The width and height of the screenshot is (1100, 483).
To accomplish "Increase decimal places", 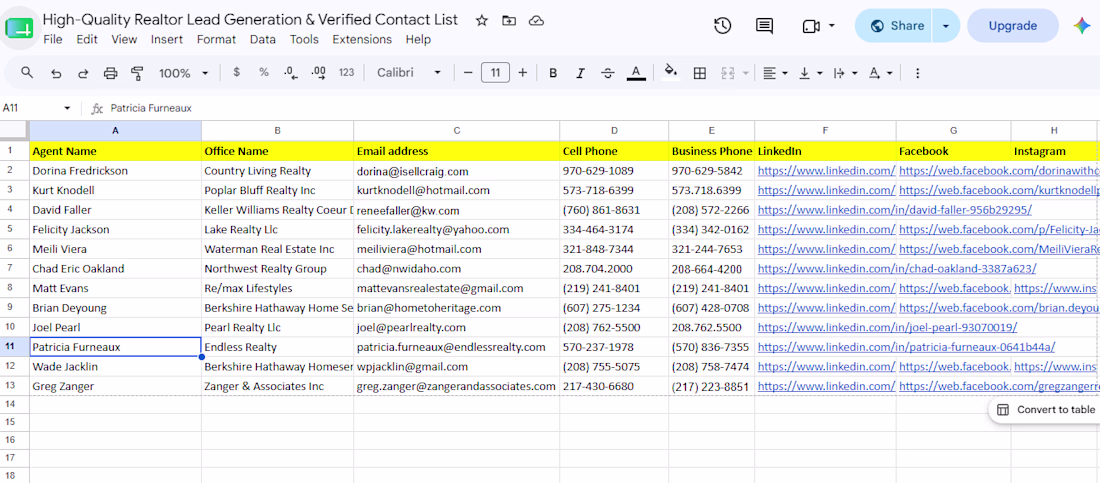I will [318, 72].
